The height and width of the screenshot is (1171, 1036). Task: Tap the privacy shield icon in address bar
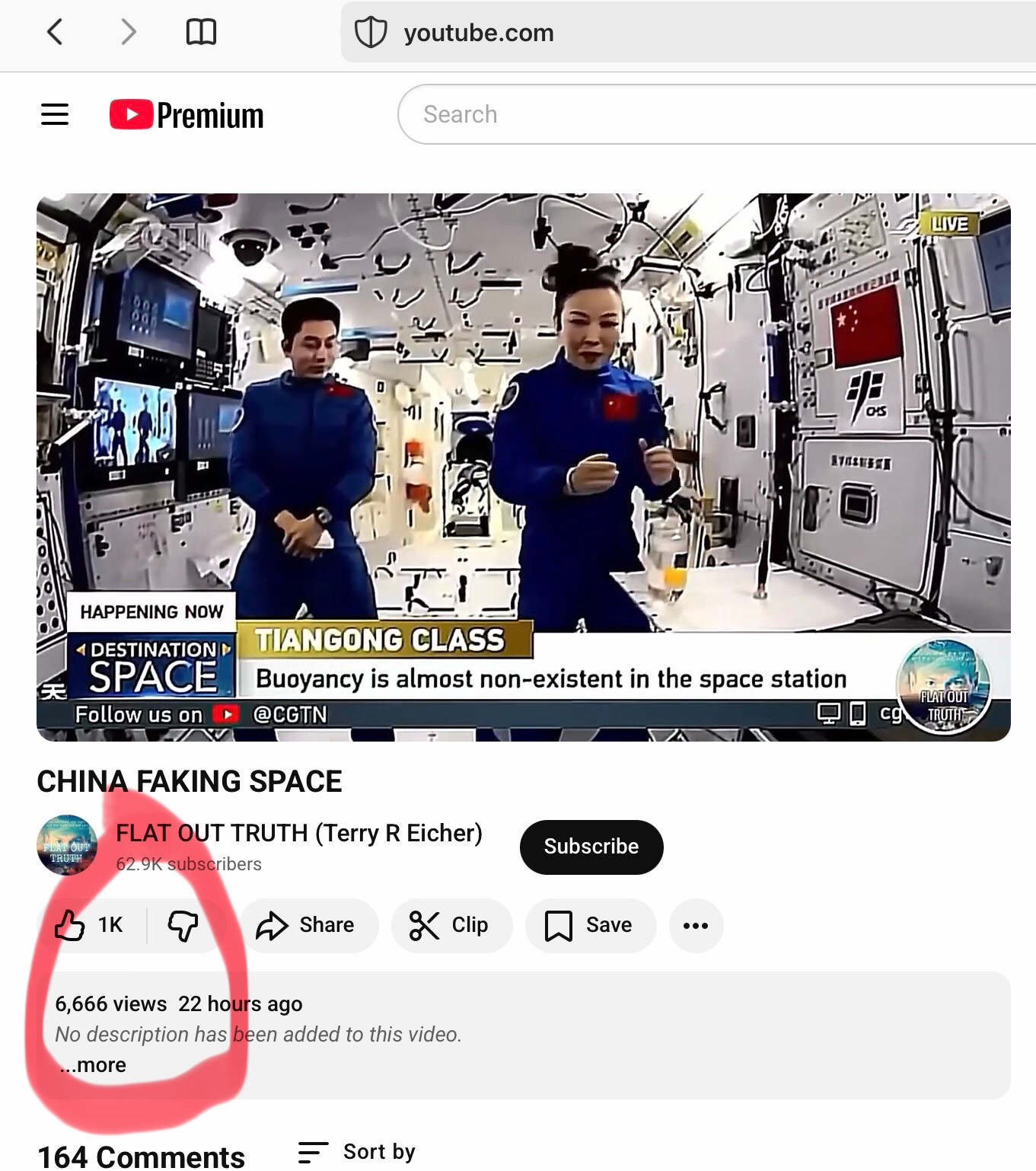pyautogui.click(x=371, y=32)
